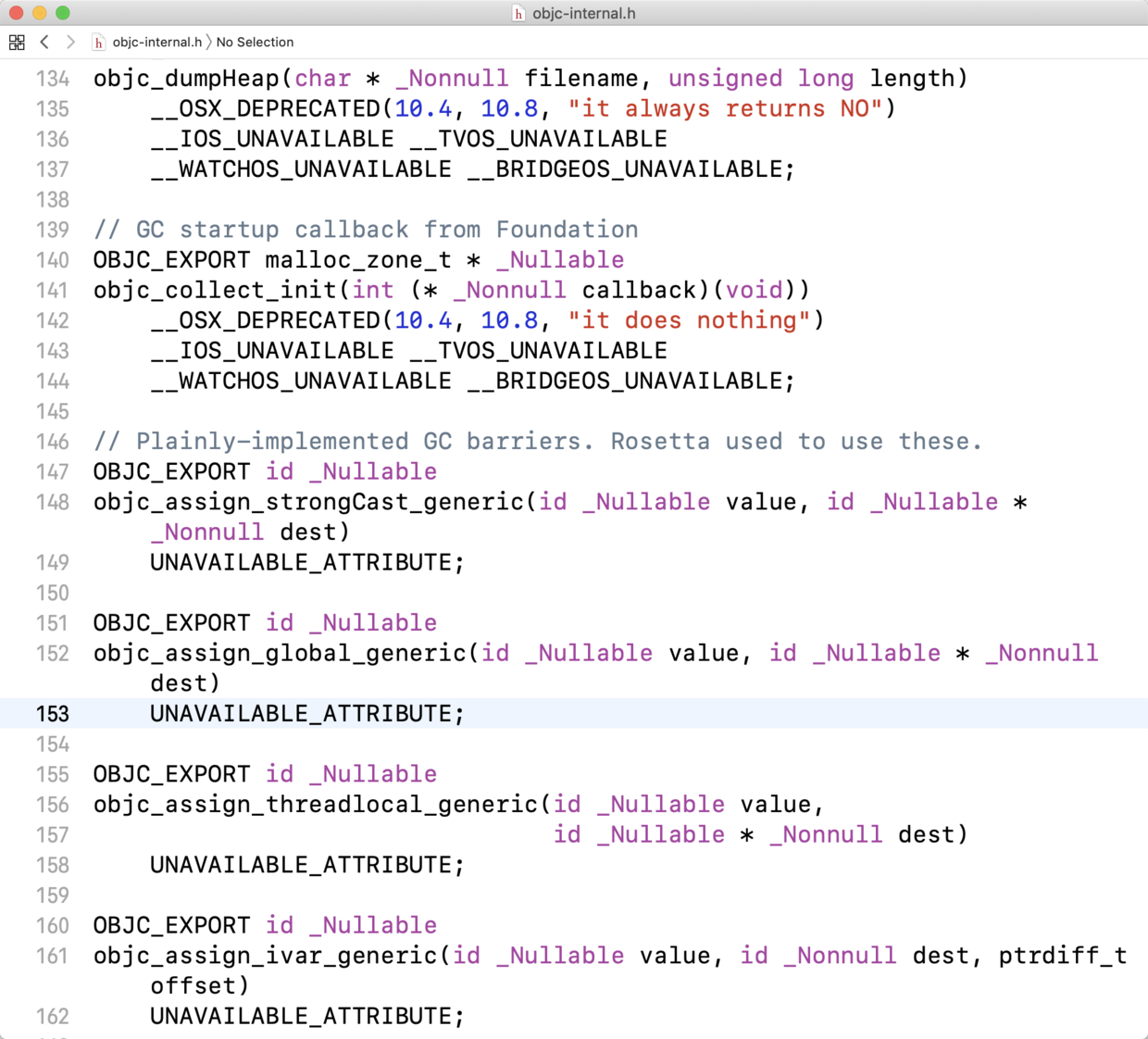Click the window title objc-internal.h
This screenshot has height=1039, width=1148.
pos(583,13)
